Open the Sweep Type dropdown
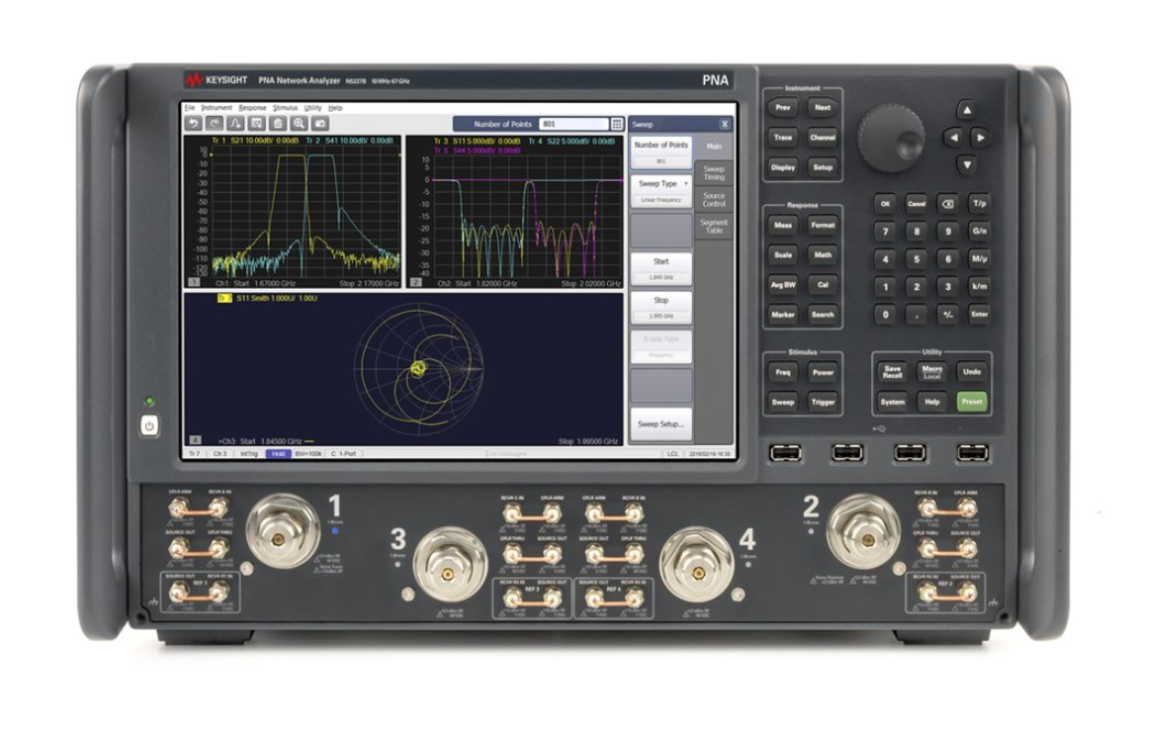1170x731 pixels. coord(663,182)
